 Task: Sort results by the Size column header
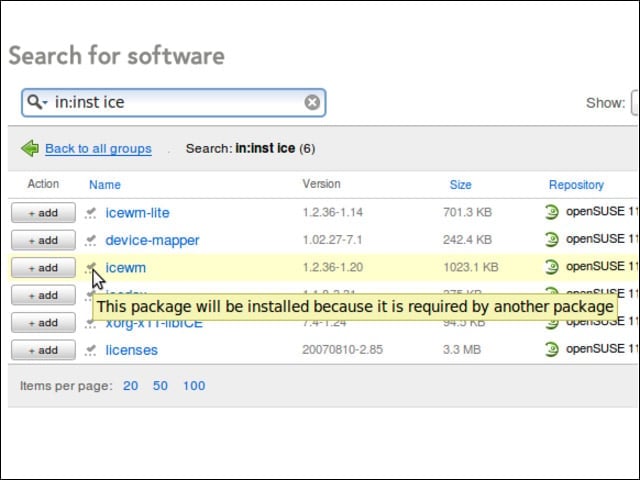click(460, 185)
